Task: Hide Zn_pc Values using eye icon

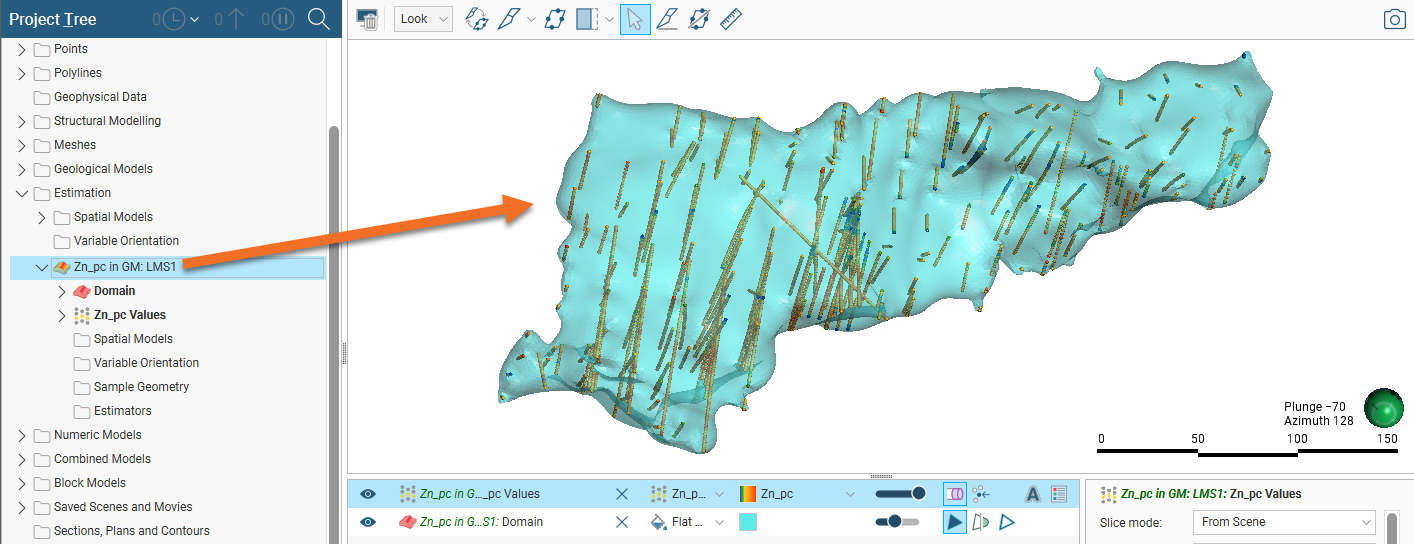Action: [x=368, y=494]
